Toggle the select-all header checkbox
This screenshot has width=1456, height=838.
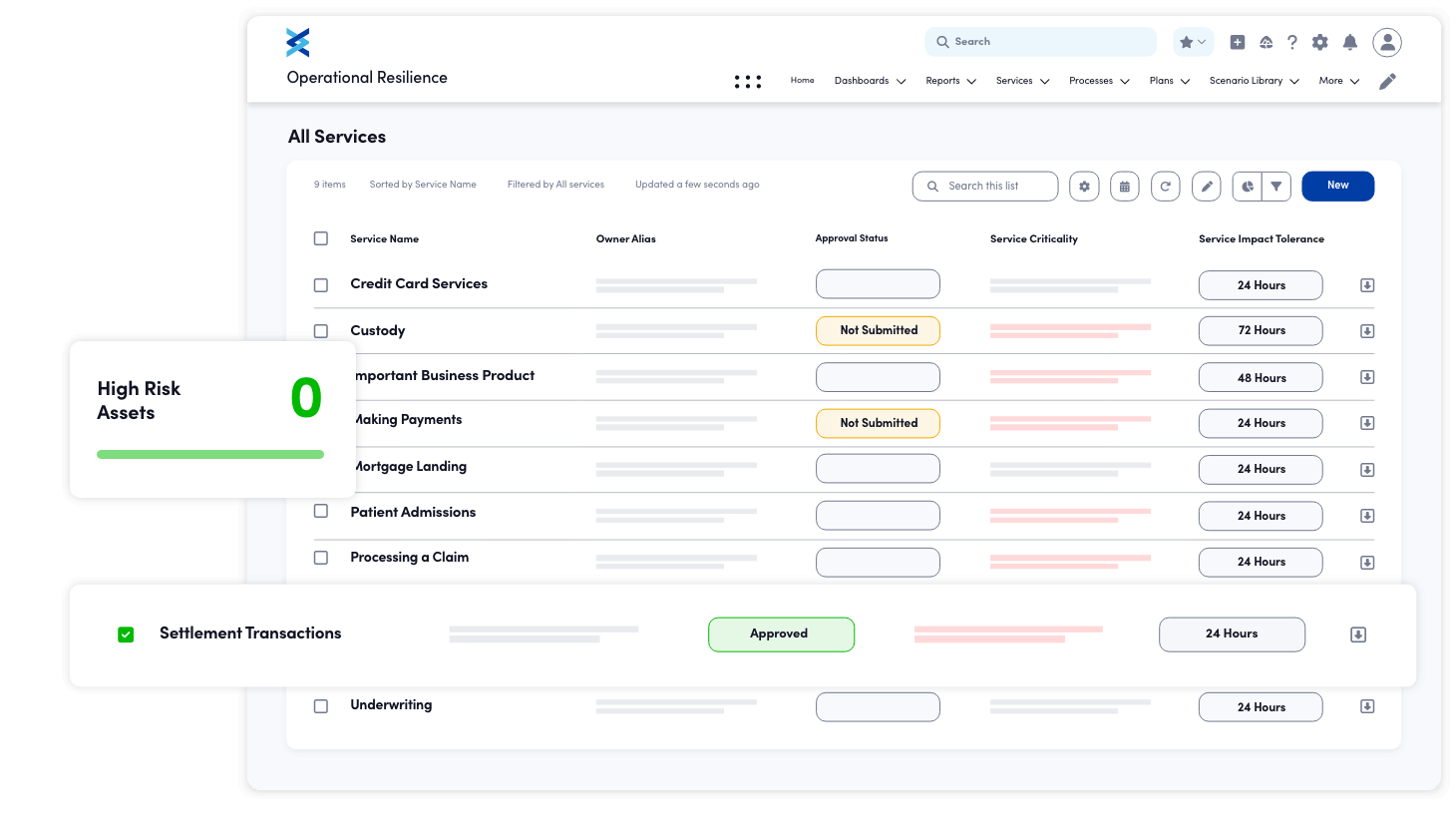pyautogui.click(x=321, y=238)
